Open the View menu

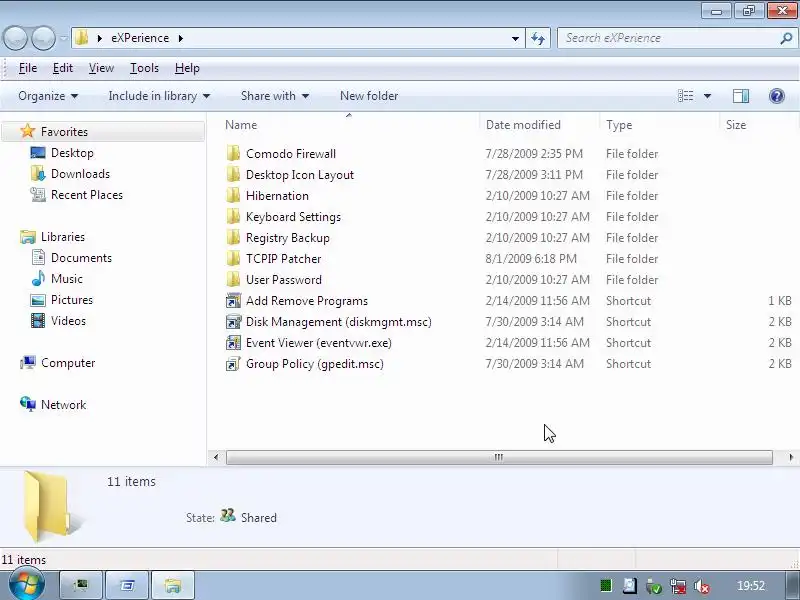[x=101, y=68]
